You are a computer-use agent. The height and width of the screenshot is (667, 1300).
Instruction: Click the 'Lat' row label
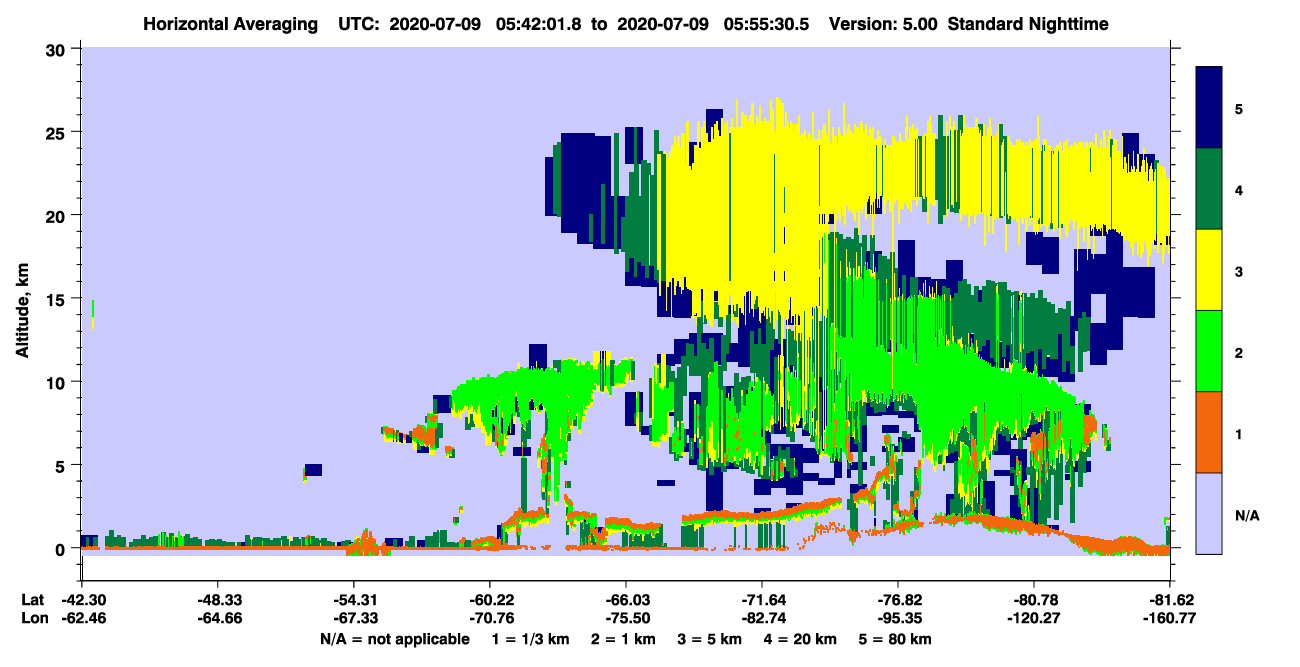[x=32, y=600]
